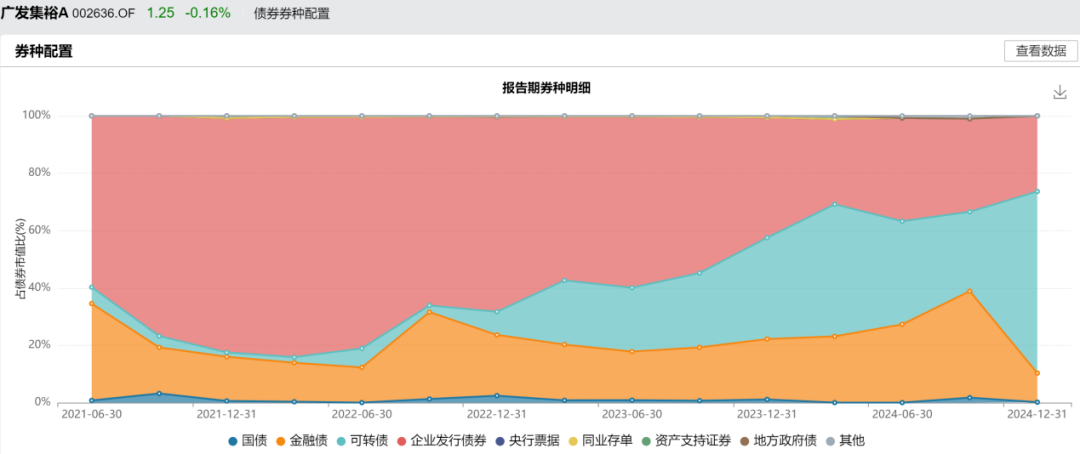The width and height of the screenshot is (1080, 454).
Task: Click fund code 002636.OF
Action: tap(103, 13)
